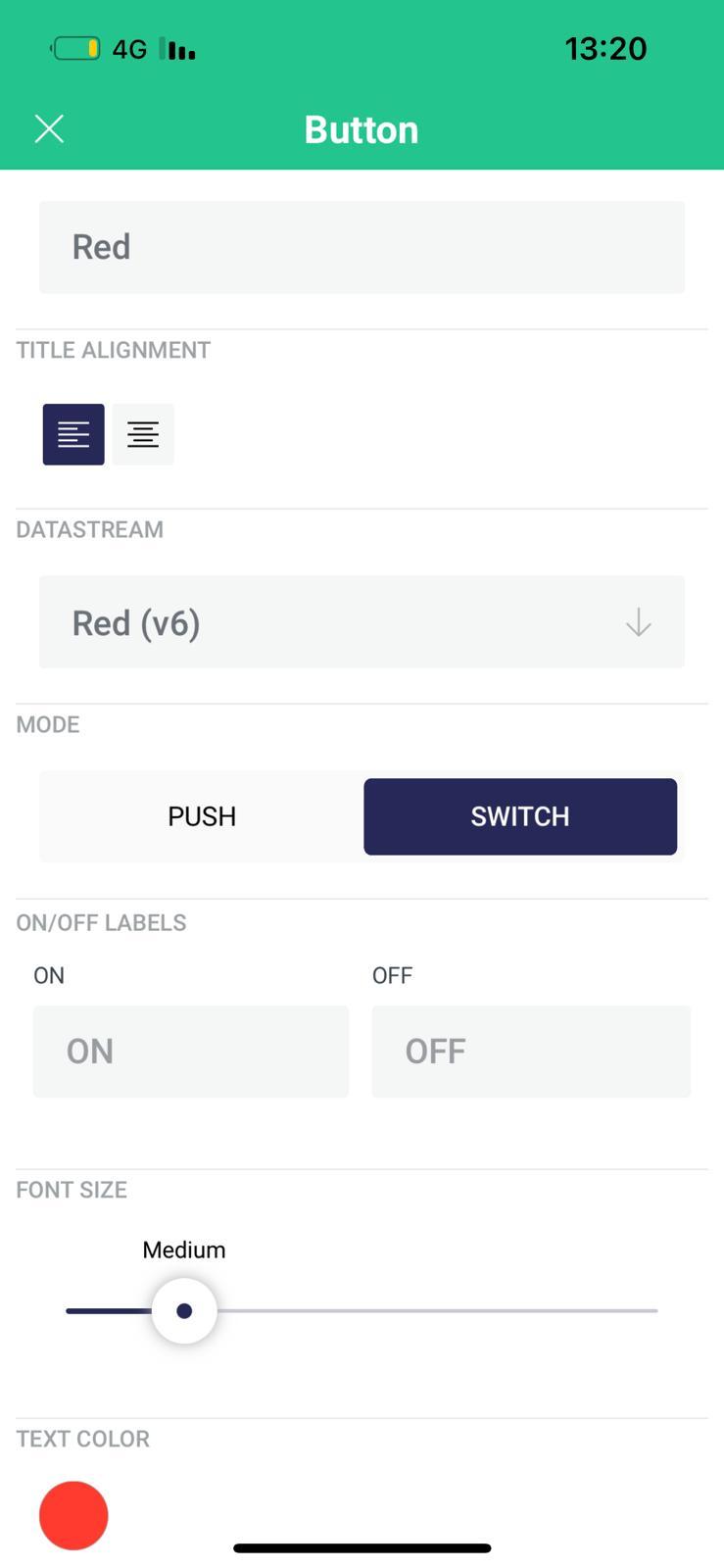
Task: Set button mode to PUSH
Action: click(x=202, y=816)
